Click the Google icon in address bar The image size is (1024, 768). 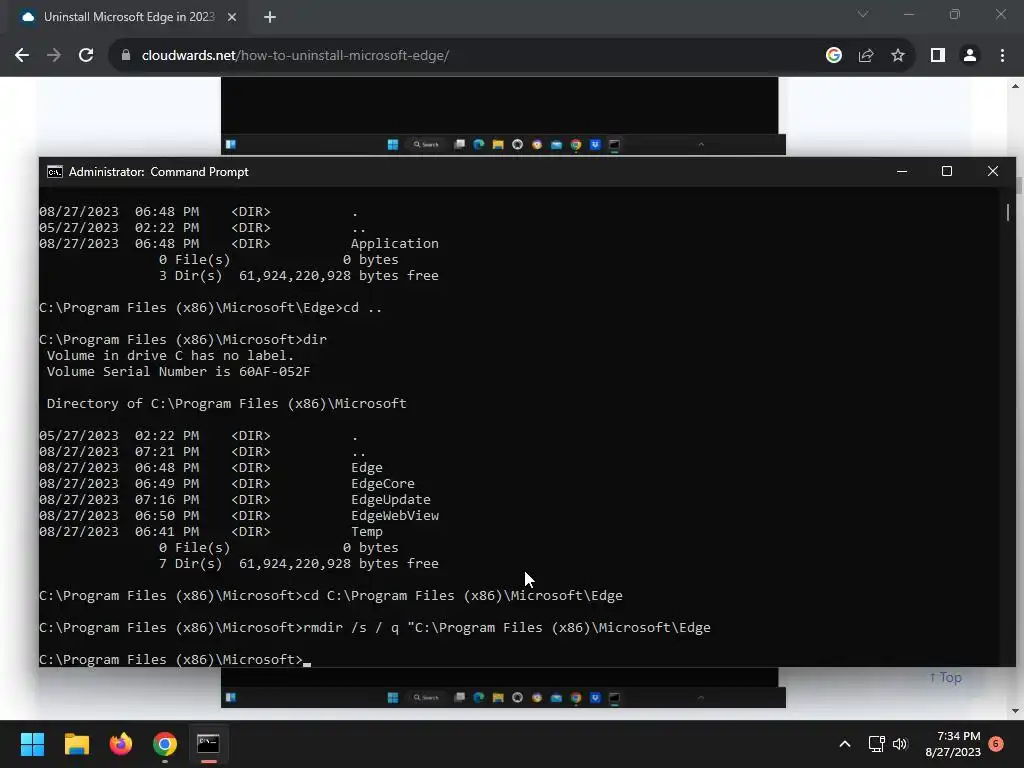pos(833,56)
